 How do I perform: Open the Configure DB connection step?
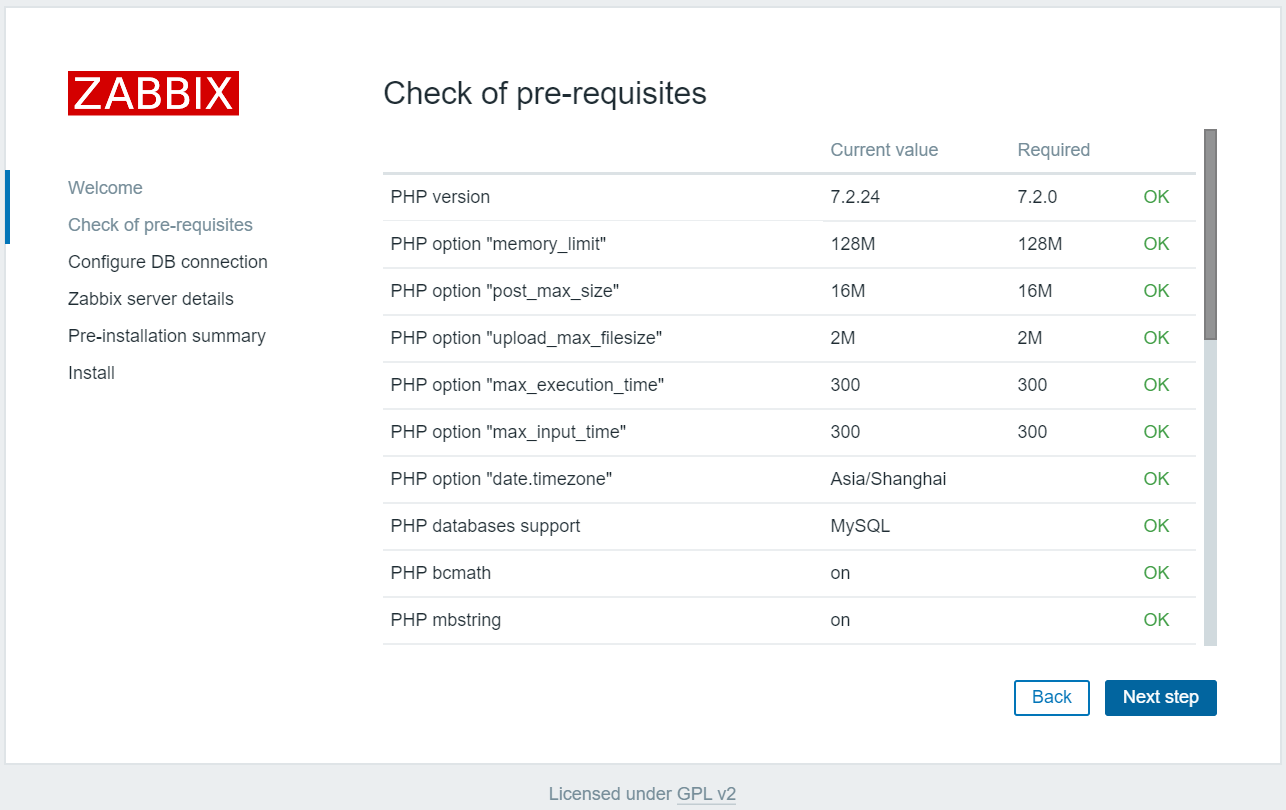coord(167,261)
